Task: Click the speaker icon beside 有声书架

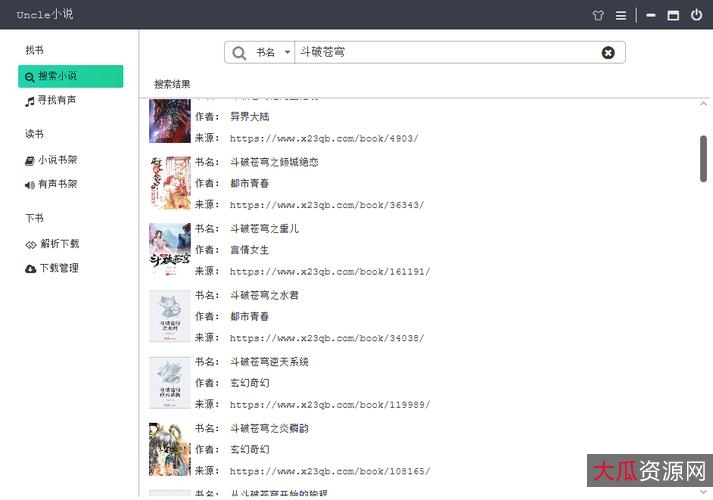Action: click(x=30, y=185)
